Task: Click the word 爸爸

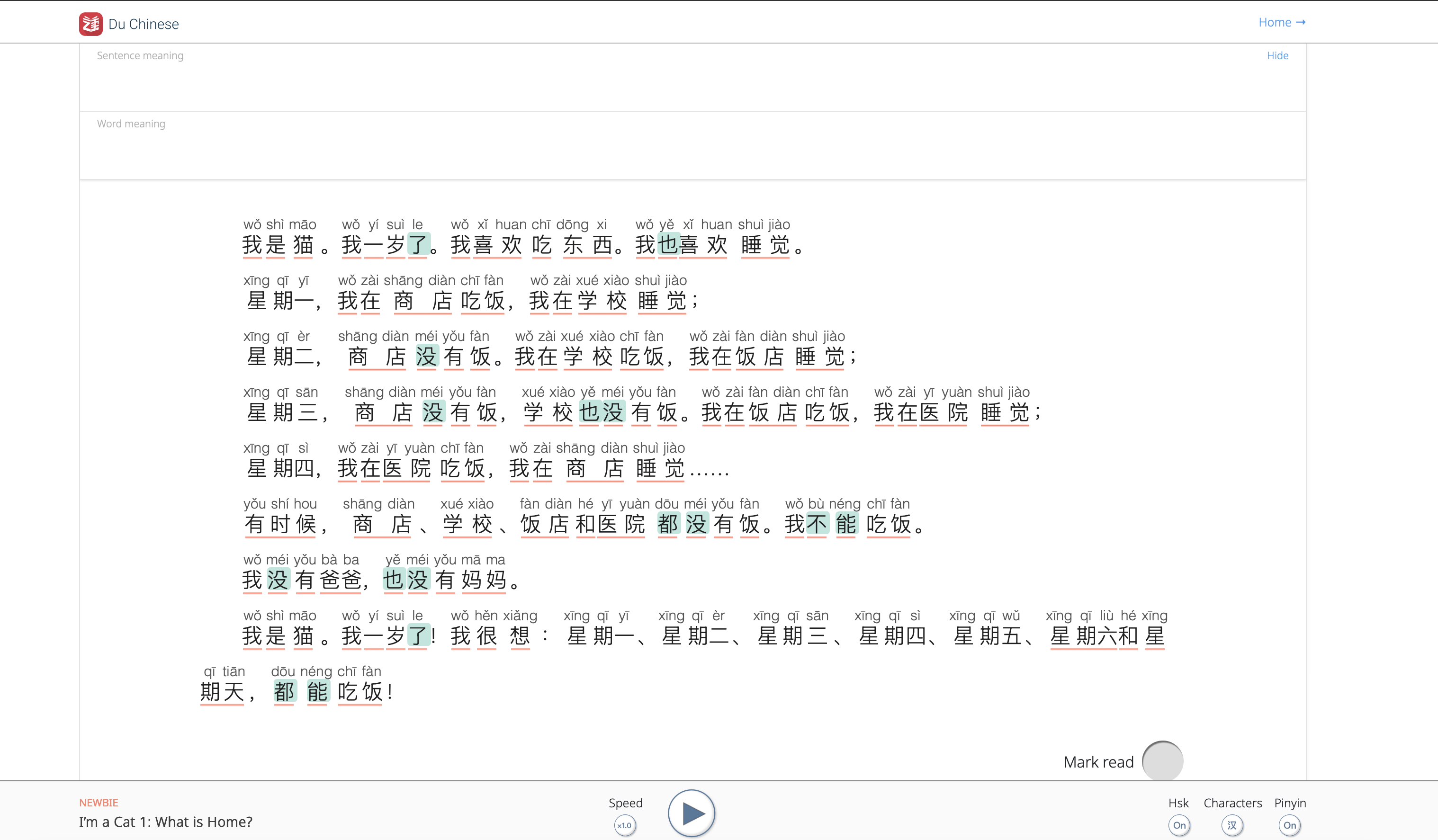Action: tap(341, 581)
